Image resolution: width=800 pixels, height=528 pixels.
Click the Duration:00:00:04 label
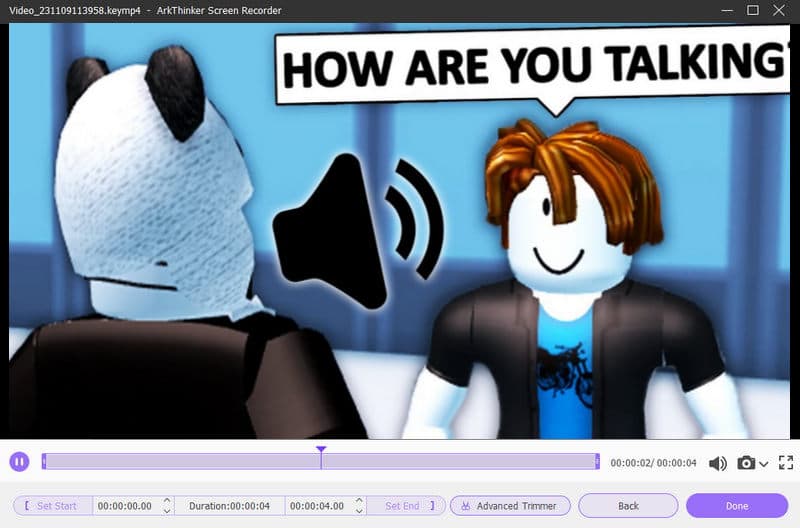pyautogui.click(x=229, y=506)
